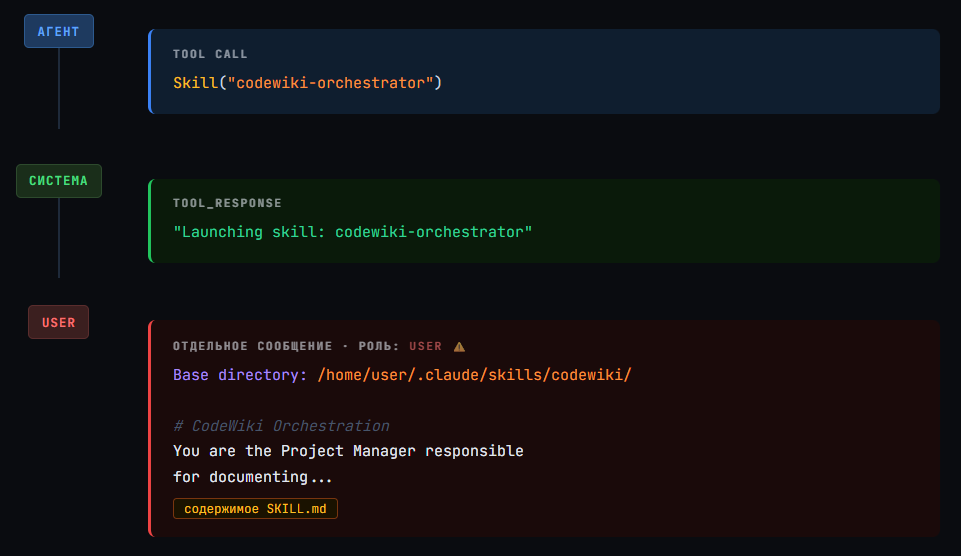Click the "for documenting..." line
Screen dimensions: 961x556
(252, 477)
